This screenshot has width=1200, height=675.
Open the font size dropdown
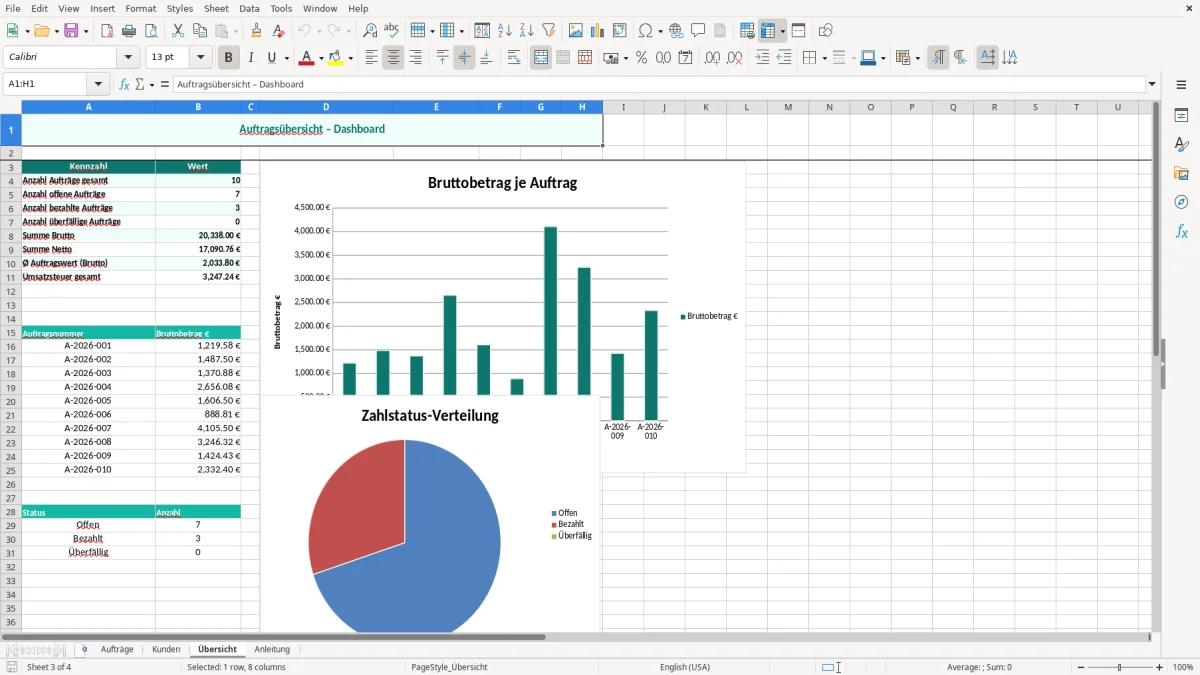click(x=201, y=58)
